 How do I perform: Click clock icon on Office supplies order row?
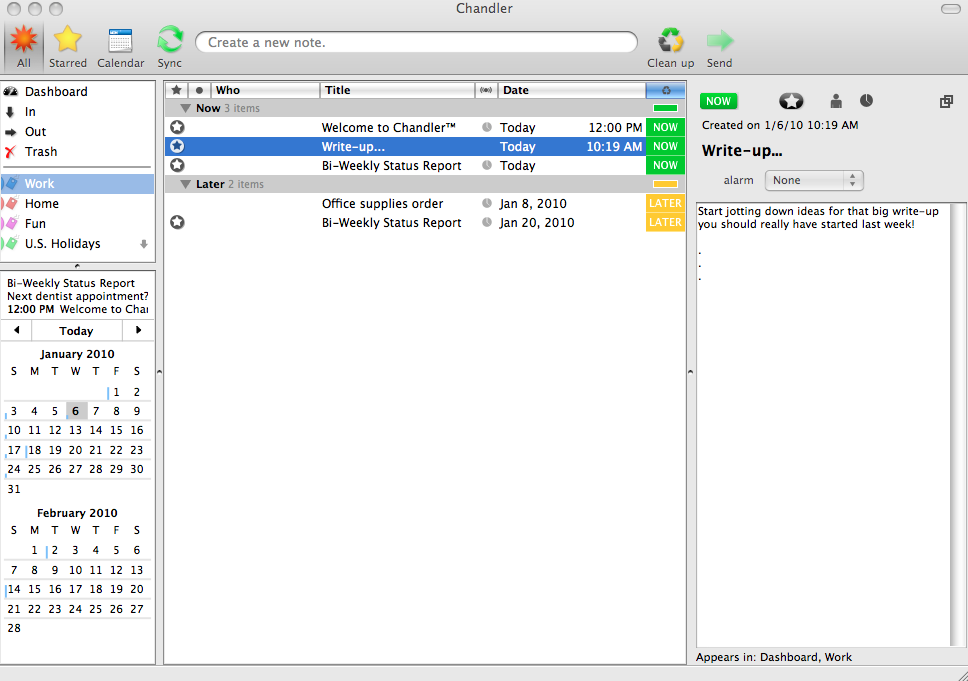pyautogui.click(x=487, y=203)
